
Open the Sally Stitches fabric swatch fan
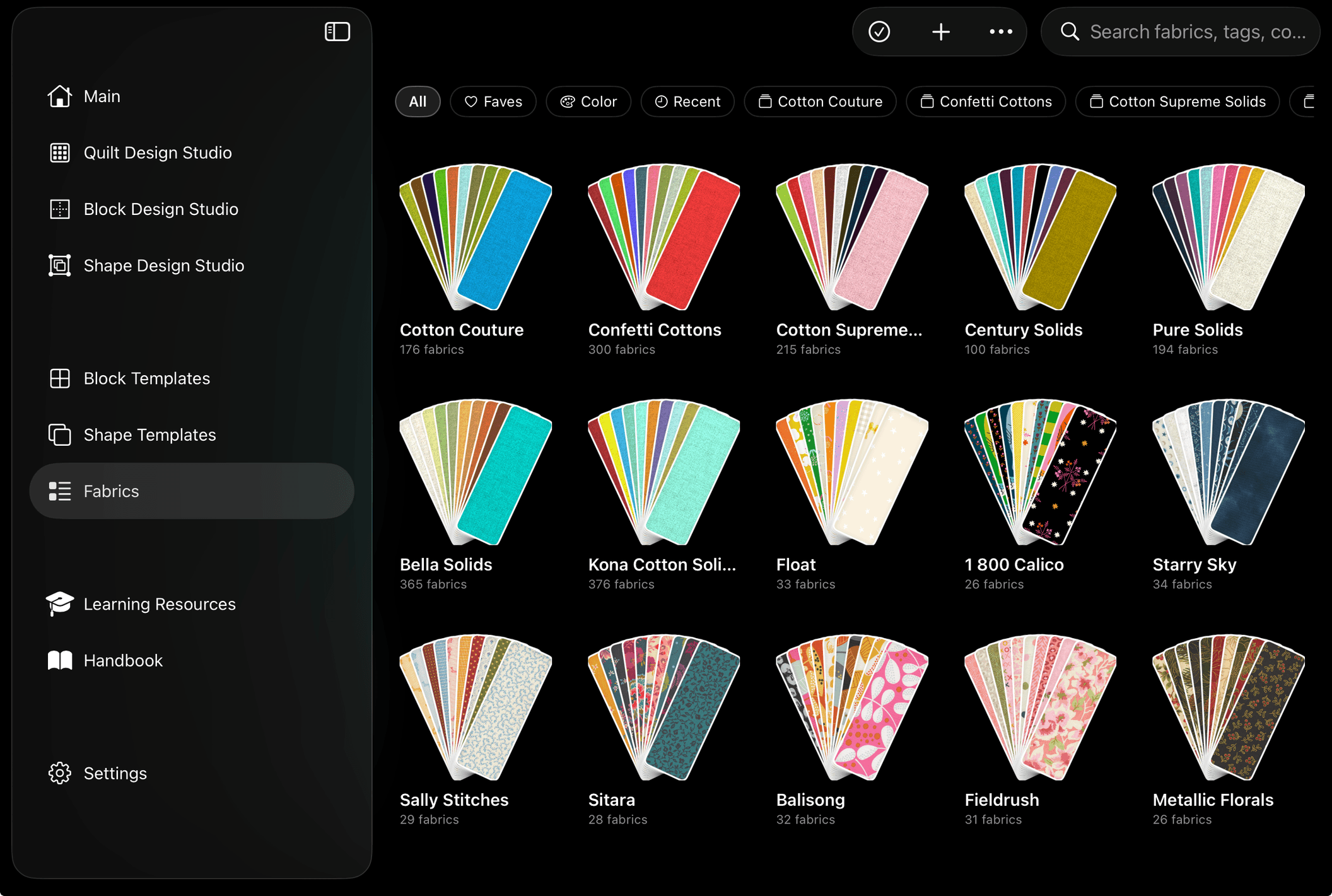(476, 707)
